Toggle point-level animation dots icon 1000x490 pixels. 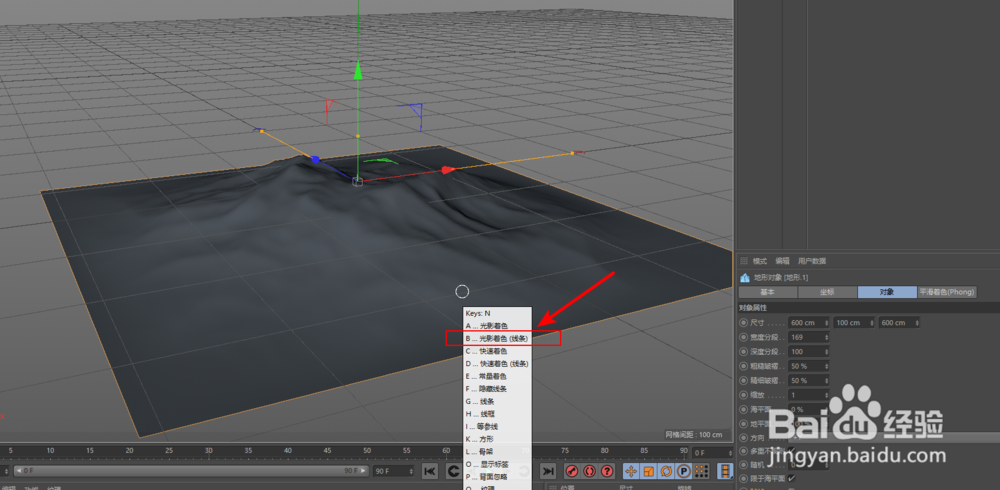(x=701, y=471)
